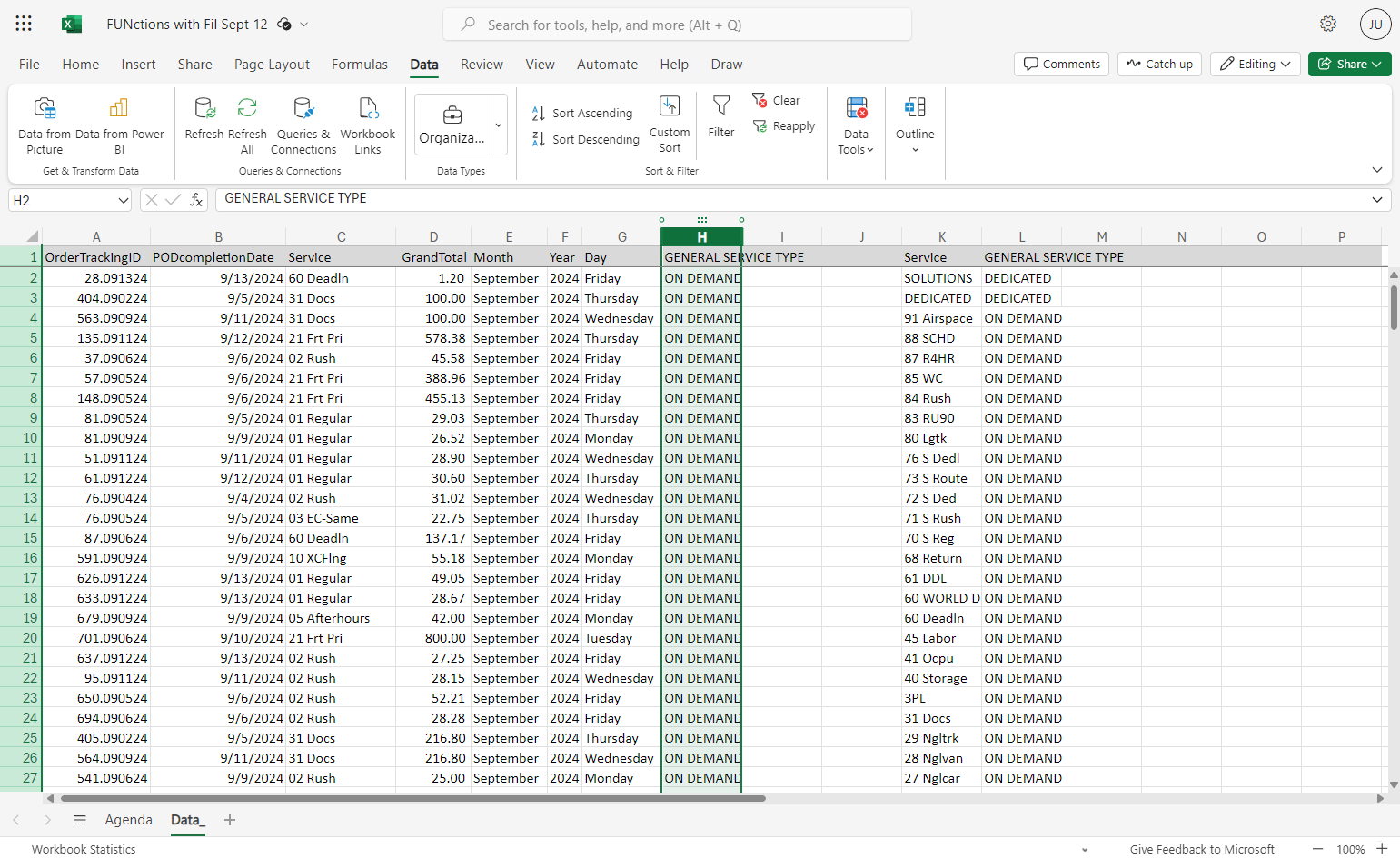1400x859 pixels.
Task: Click Refresh All
Action: coord(247,125)
